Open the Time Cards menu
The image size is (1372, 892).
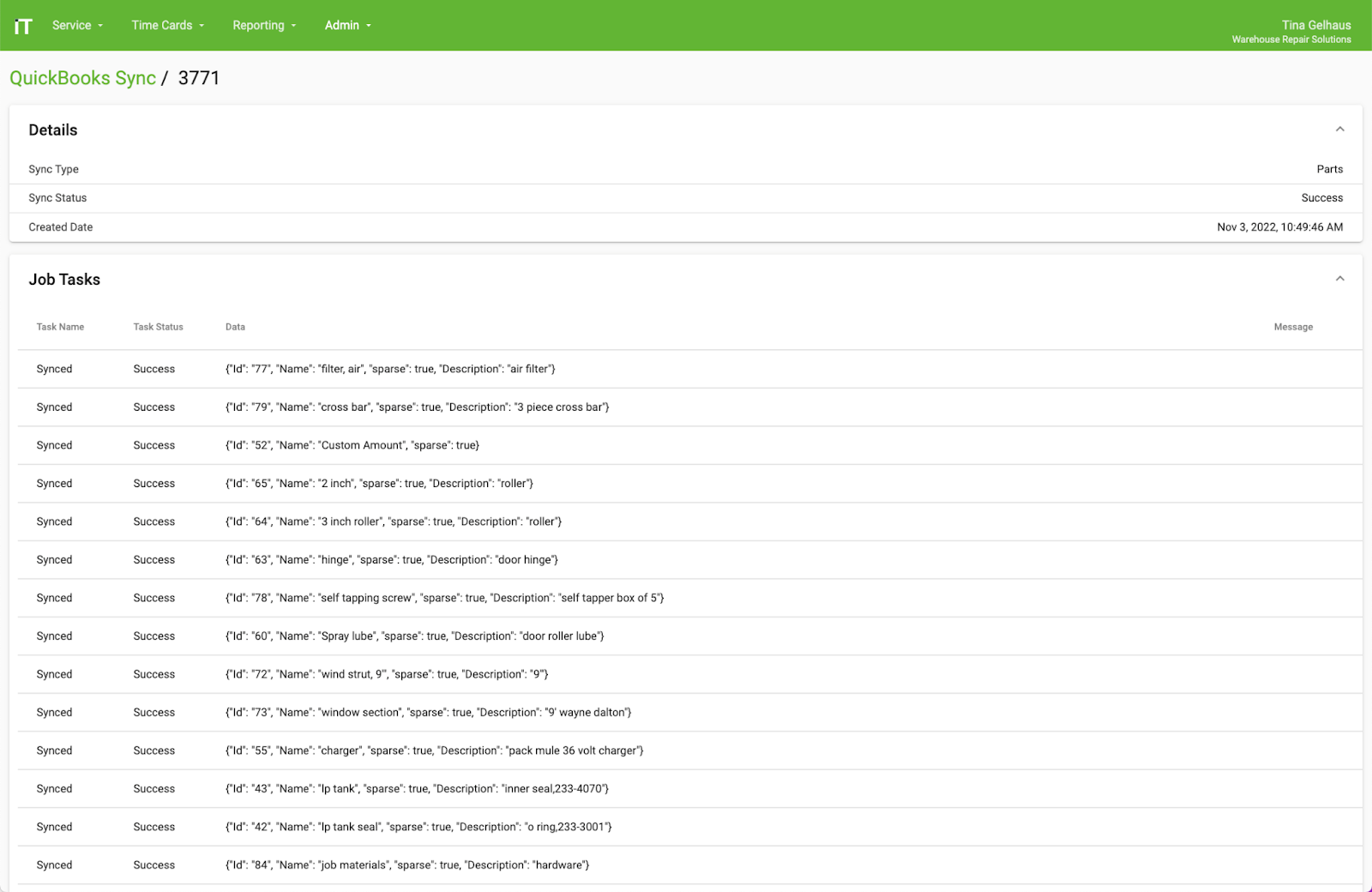pyautogui.click(x=168, y=26)
